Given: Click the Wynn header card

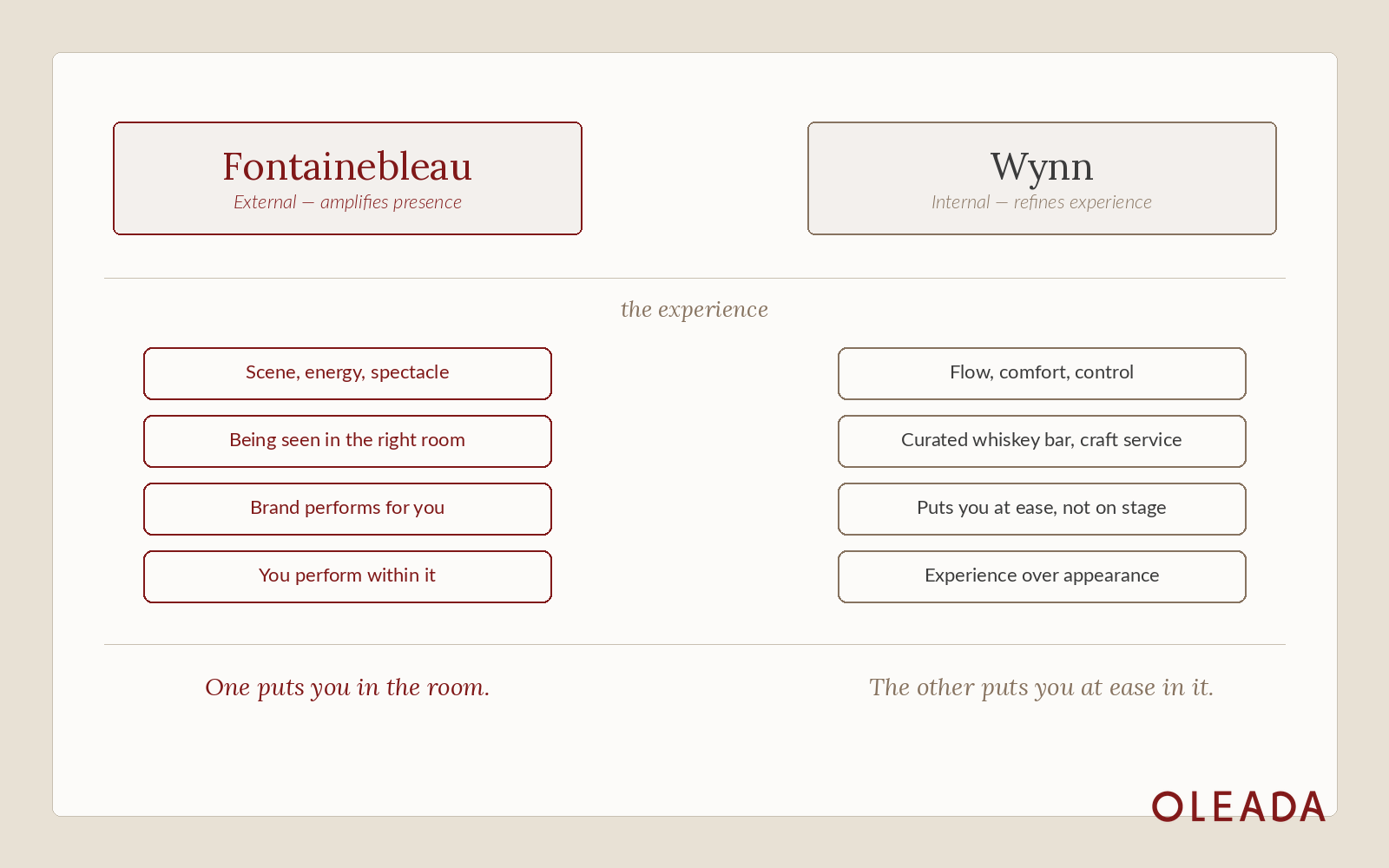Looking at the screenshot, I should (1042, 178).
